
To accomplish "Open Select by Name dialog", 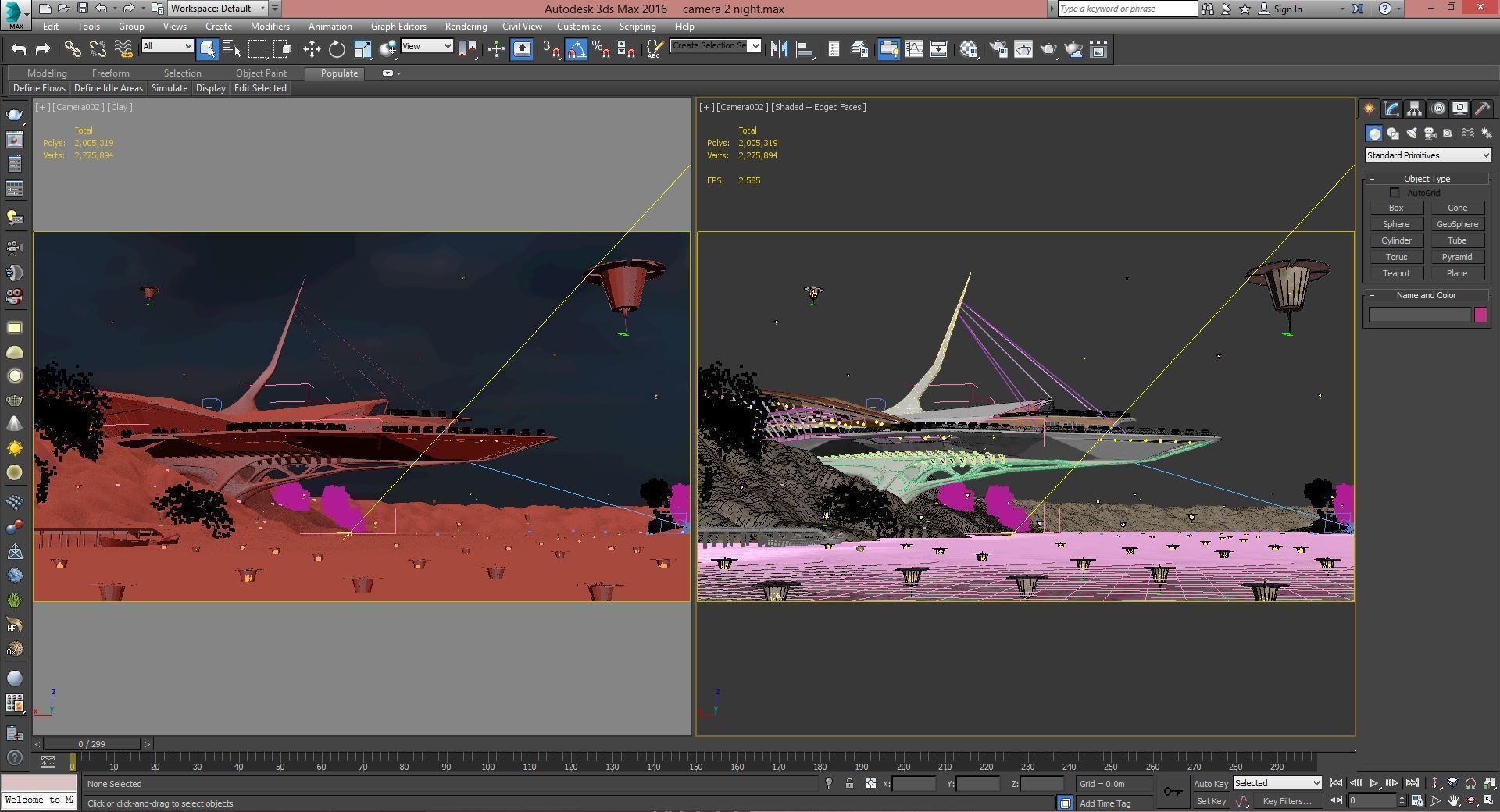I will pyautogui.click(x=232, y=49).
